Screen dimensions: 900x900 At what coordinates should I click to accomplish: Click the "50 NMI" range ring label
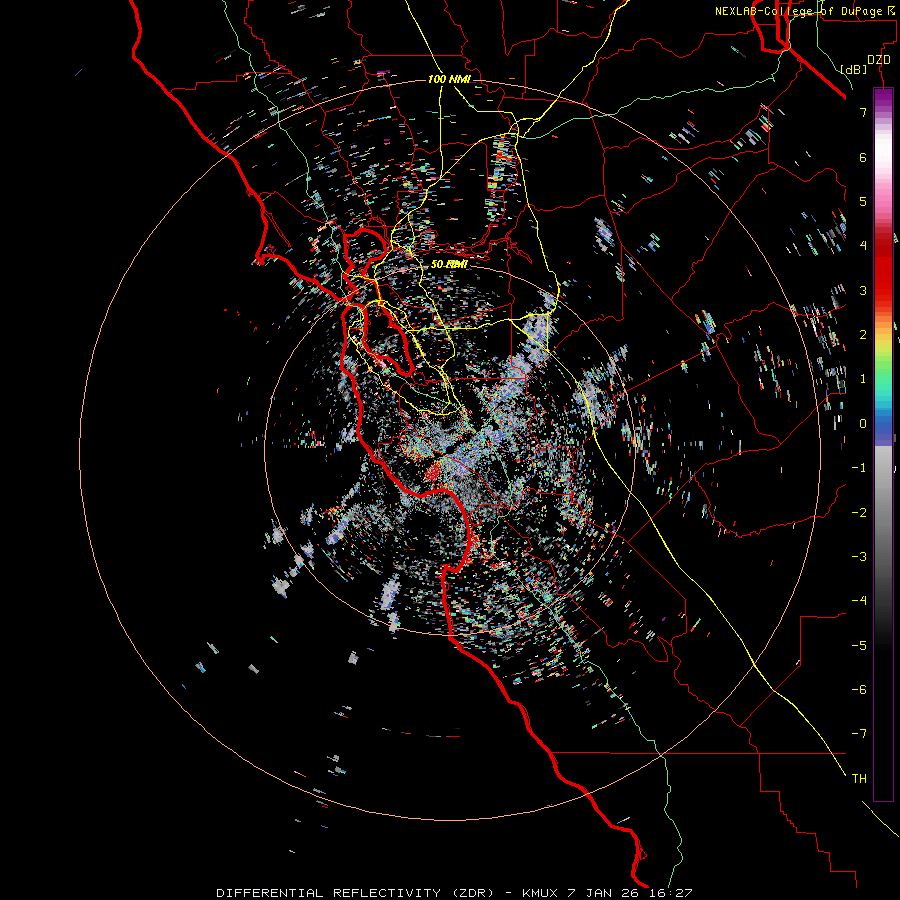click(x=449, y=264)
